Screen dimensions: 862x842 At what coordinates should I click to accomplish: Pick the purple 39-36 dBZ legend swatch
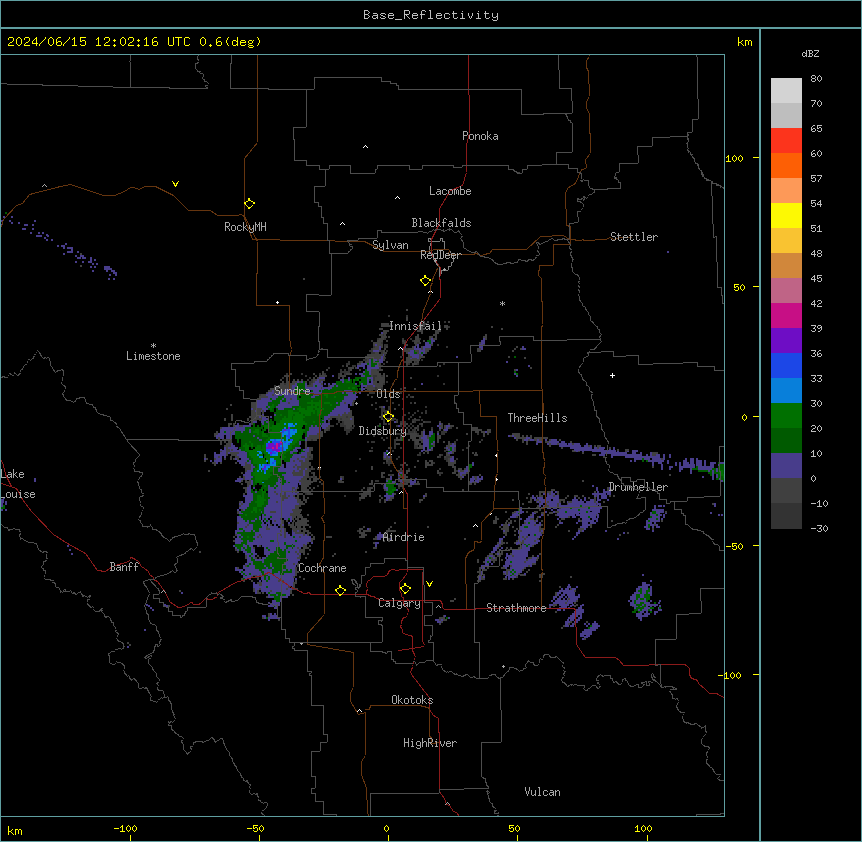(x=786, y=341)
